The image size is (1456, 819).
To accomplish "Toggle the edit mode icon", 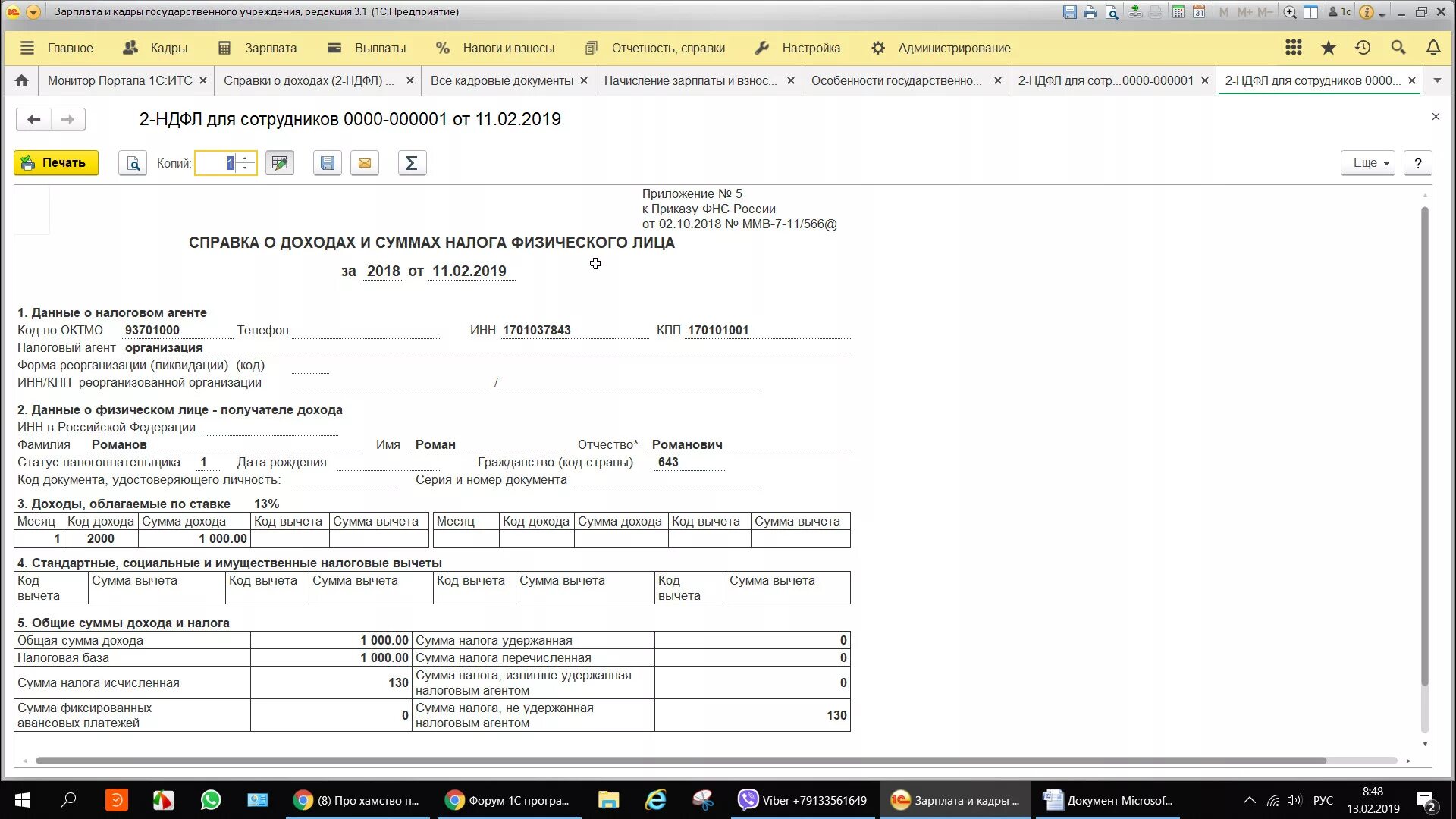I will click(x=280, y=163).
